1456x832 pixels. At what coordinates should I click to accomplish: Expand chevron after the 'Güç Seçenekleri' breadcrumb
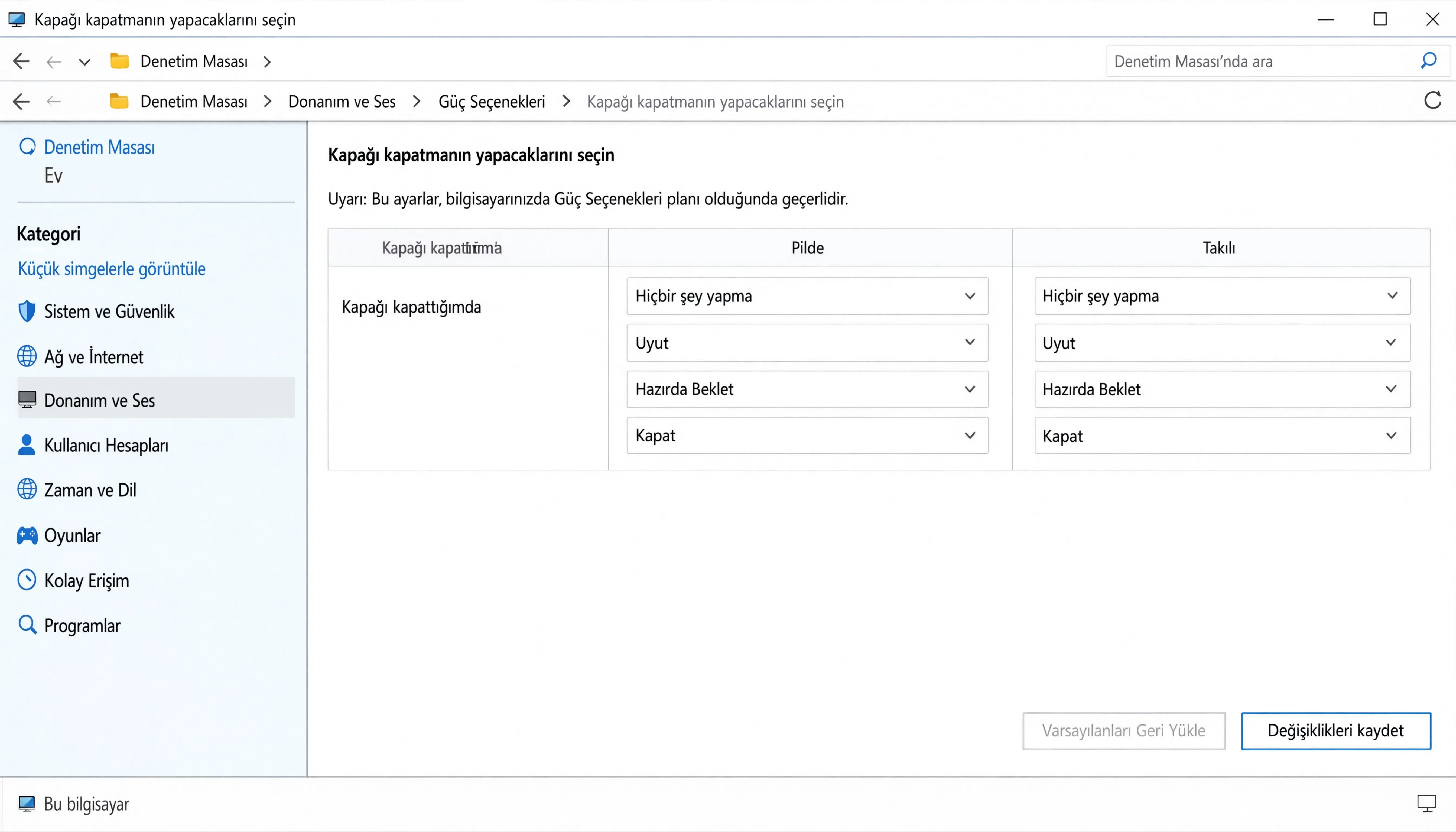click(x=566, y=101)
